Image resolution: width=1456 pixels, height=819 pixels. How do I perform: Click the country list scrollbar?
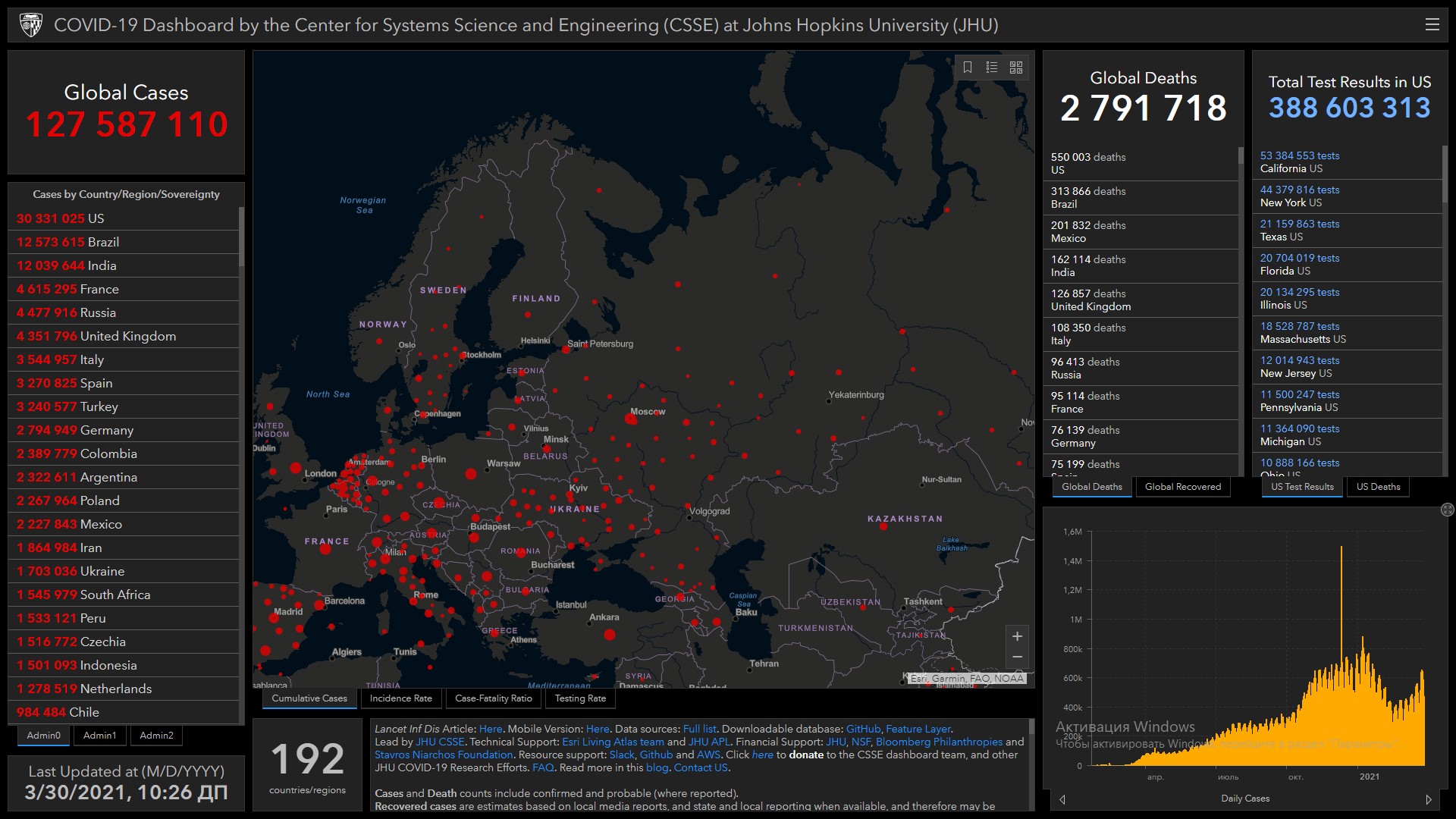[241, 237]
